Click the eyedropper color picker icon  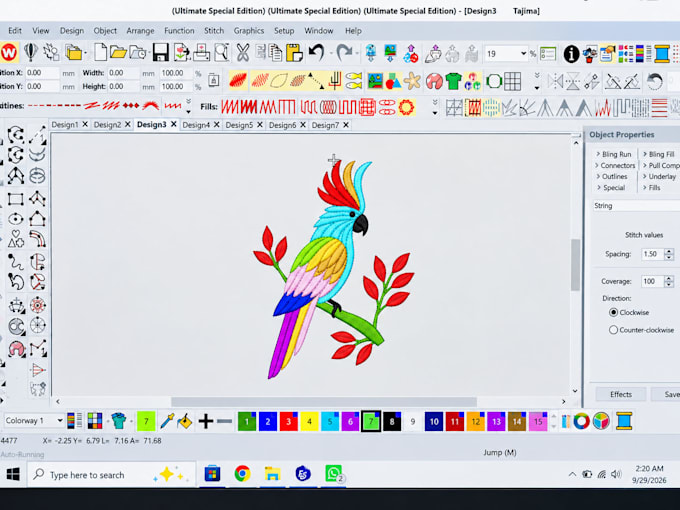click(x=167, y=421)
